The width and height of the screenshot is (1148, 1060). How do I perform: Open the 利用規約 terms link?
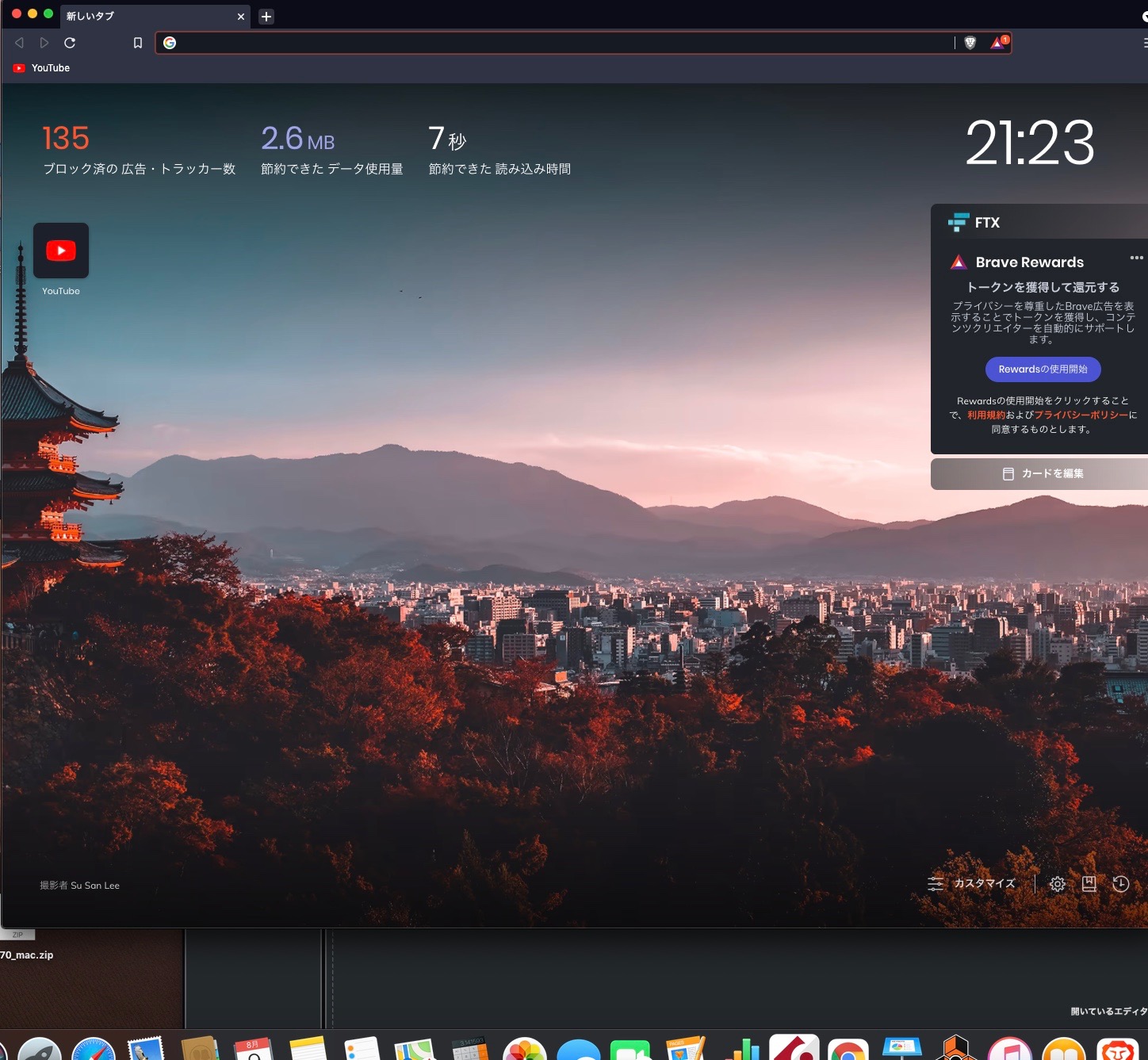985,415
